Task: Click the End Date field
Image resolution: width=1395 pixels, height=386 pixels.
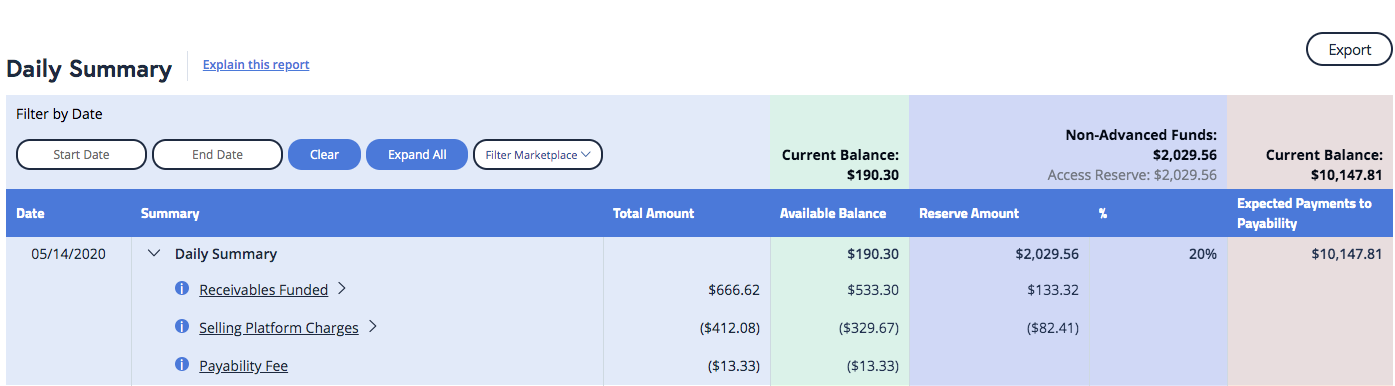Action: 217,155
